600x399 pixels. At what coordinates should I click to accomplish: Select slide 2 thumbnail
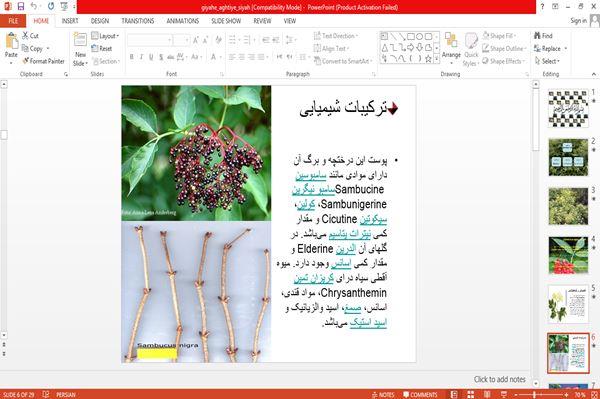point(568,157)
